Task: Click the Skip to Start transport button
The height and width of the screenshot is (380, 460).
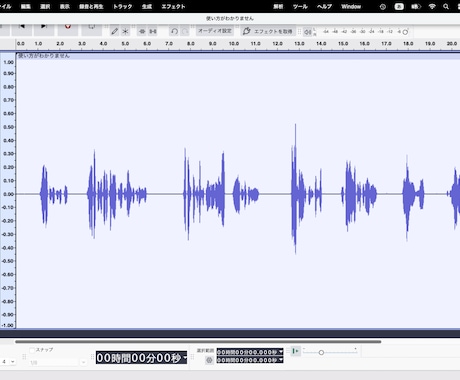Action: (22, 29)
